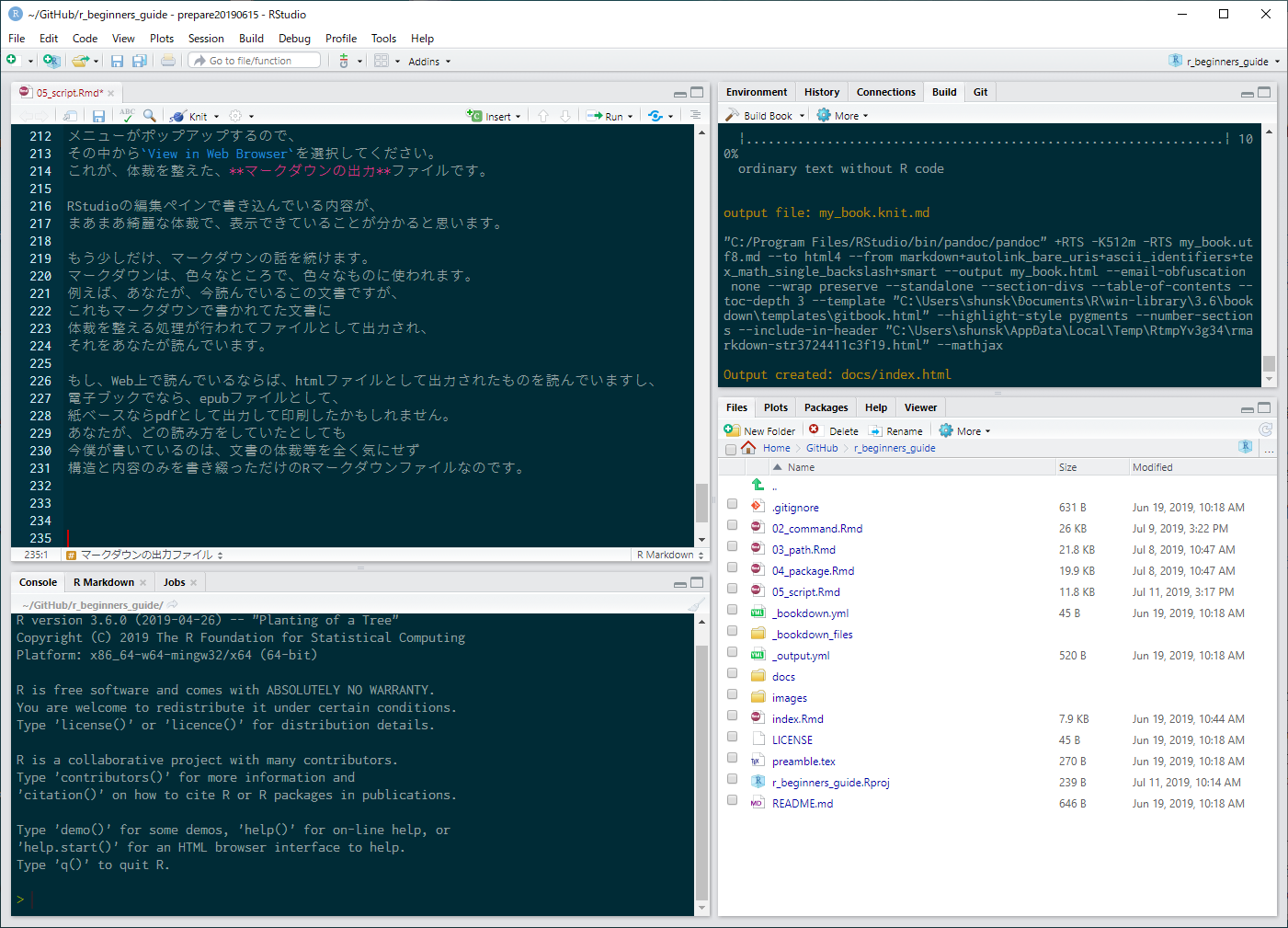
Task: Click the New File icon
Action: [x=12, y=61]
